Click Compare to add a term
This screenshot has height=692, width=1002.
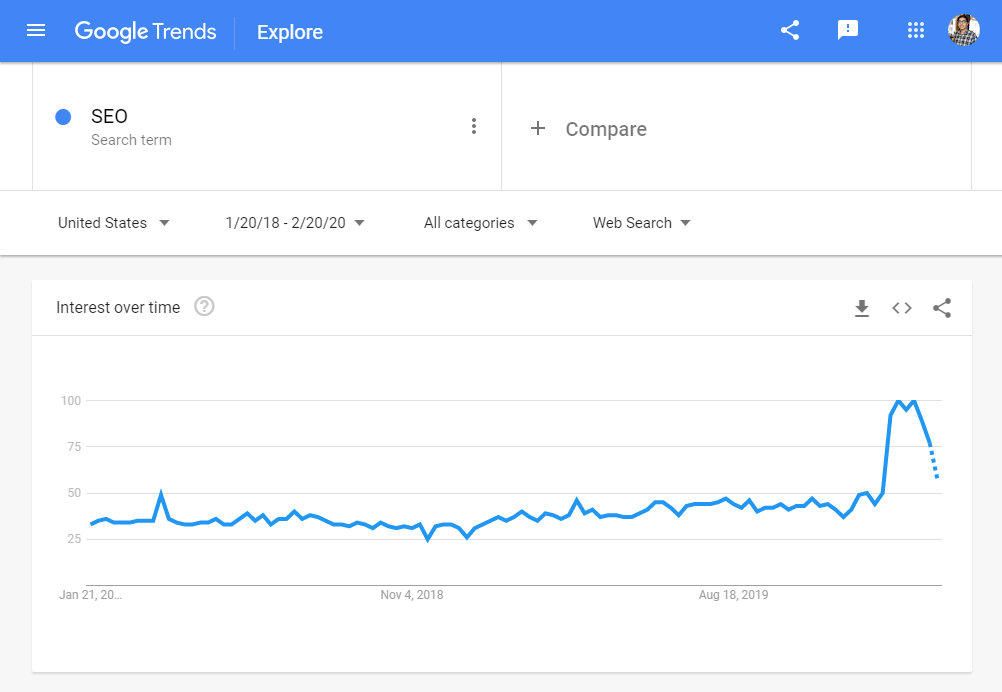coord(589,129)
